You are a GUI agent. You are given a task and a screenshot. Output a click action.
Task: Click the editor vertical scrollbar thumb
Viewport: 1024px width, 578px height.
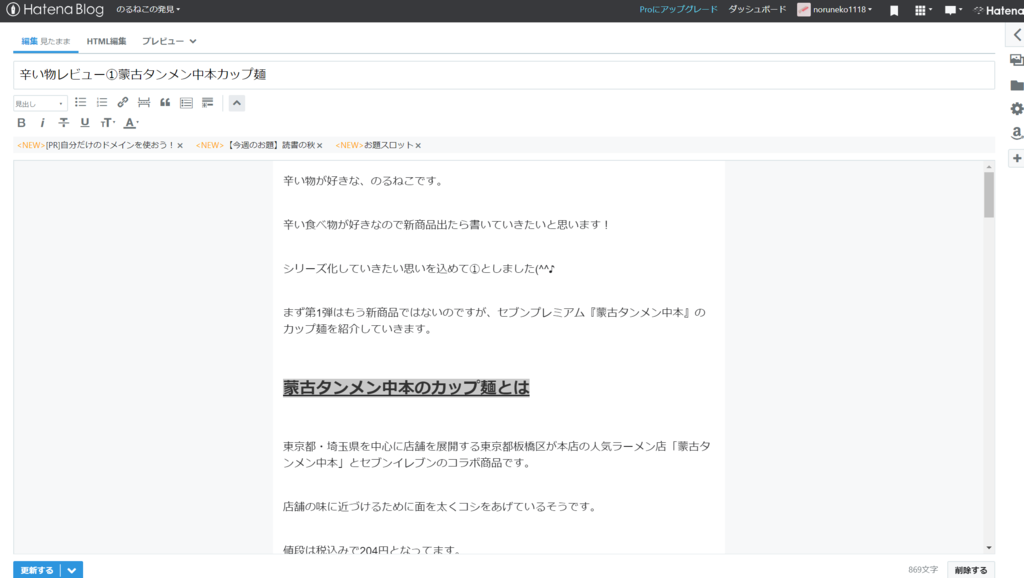tap(989, 195)
